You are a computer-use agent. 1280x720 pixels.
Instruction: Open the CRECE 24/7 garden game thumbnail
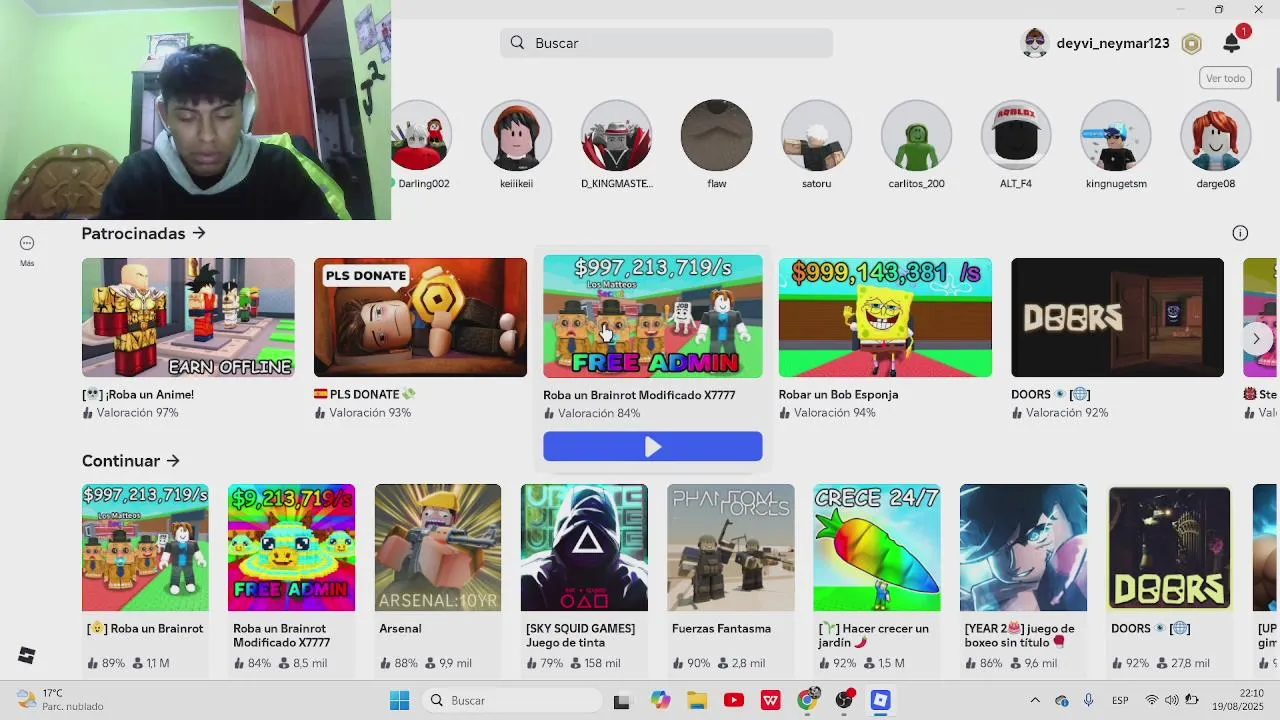click(x=877, y=547)
